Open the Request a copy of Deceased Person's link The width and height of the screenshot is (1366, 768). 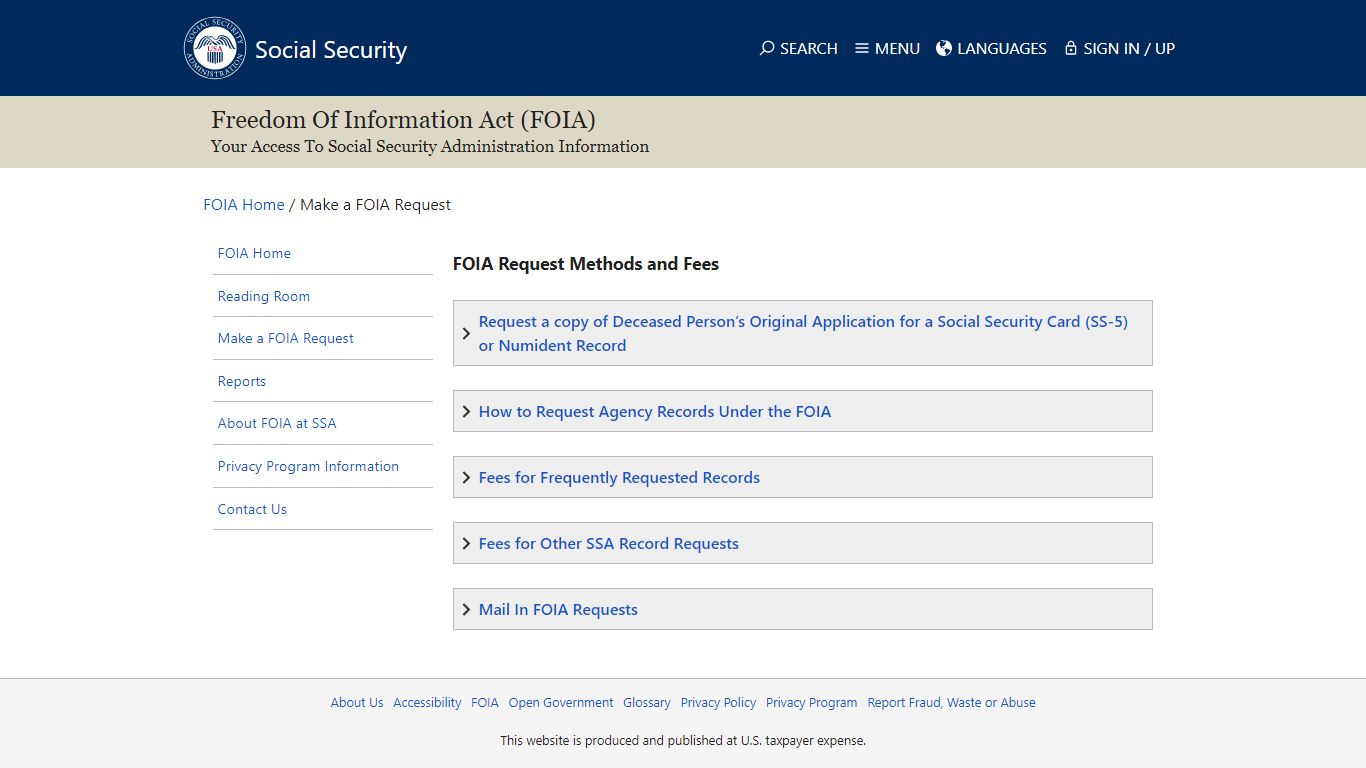(803, 333)
